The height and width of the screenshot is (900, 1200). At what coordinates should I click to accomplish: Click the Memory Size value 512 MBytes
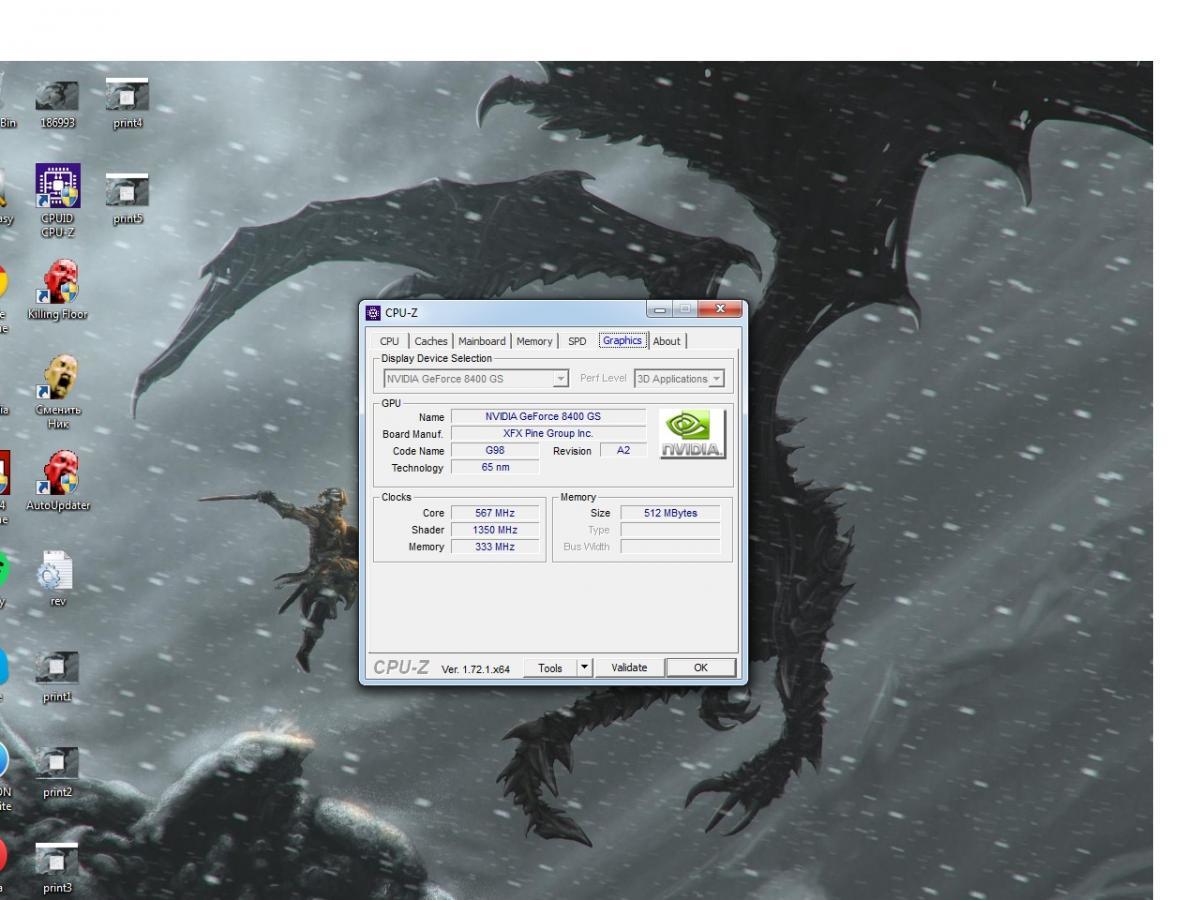pos(670,513)
